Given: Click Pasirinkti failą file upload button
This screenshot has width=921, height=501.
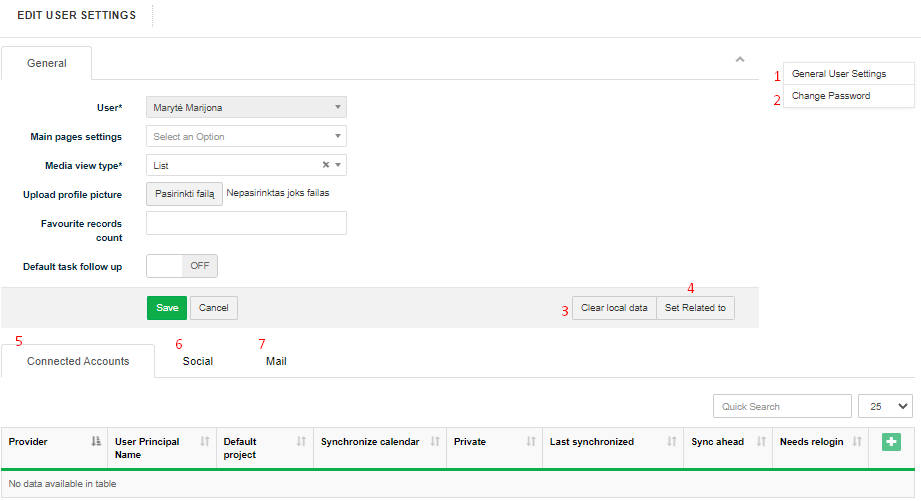Looking at the screenshot, I should coord(184,194).
